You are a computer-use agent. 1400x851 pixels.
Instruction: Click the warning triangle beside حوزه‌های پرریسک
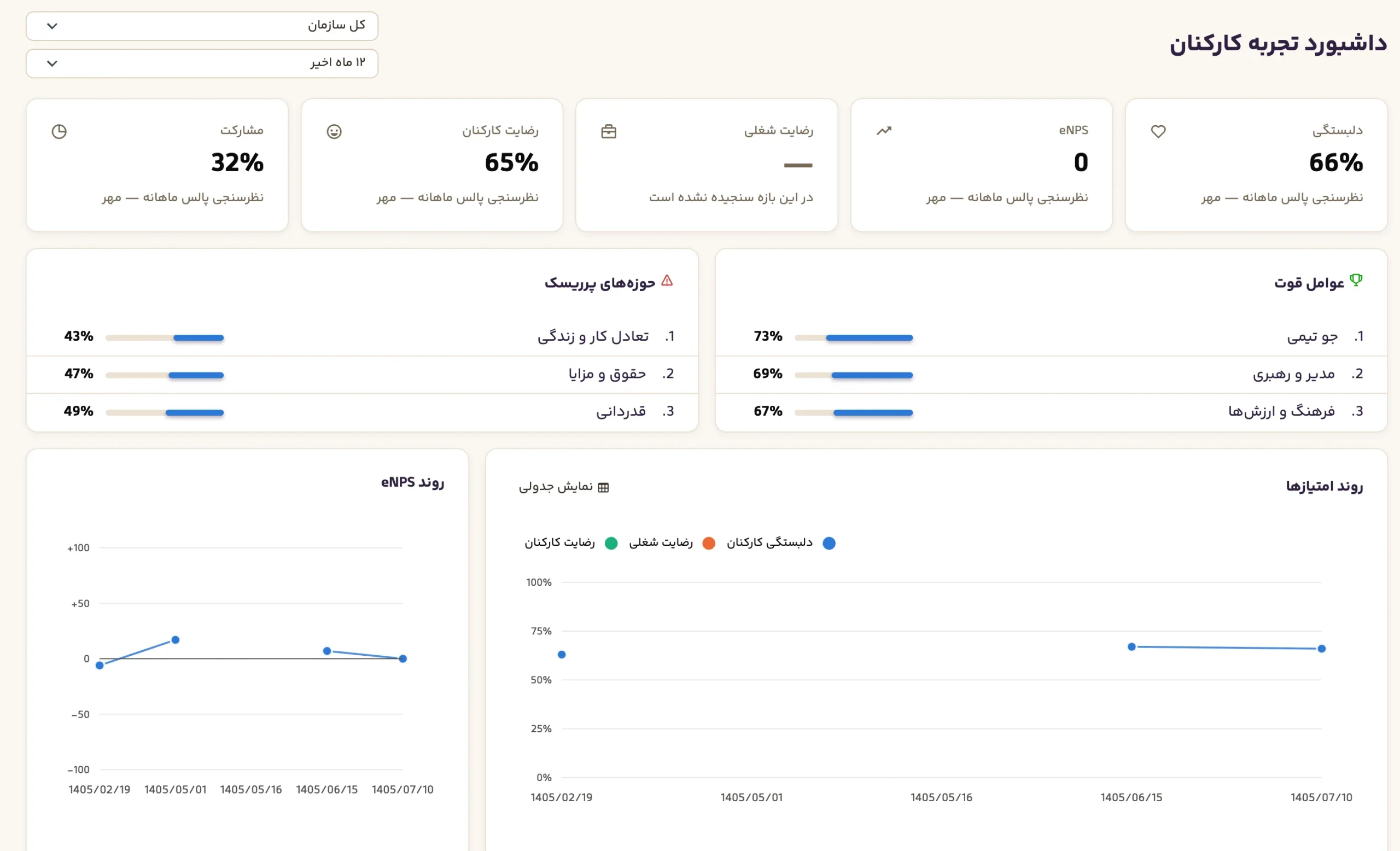(x=667, y=281)
